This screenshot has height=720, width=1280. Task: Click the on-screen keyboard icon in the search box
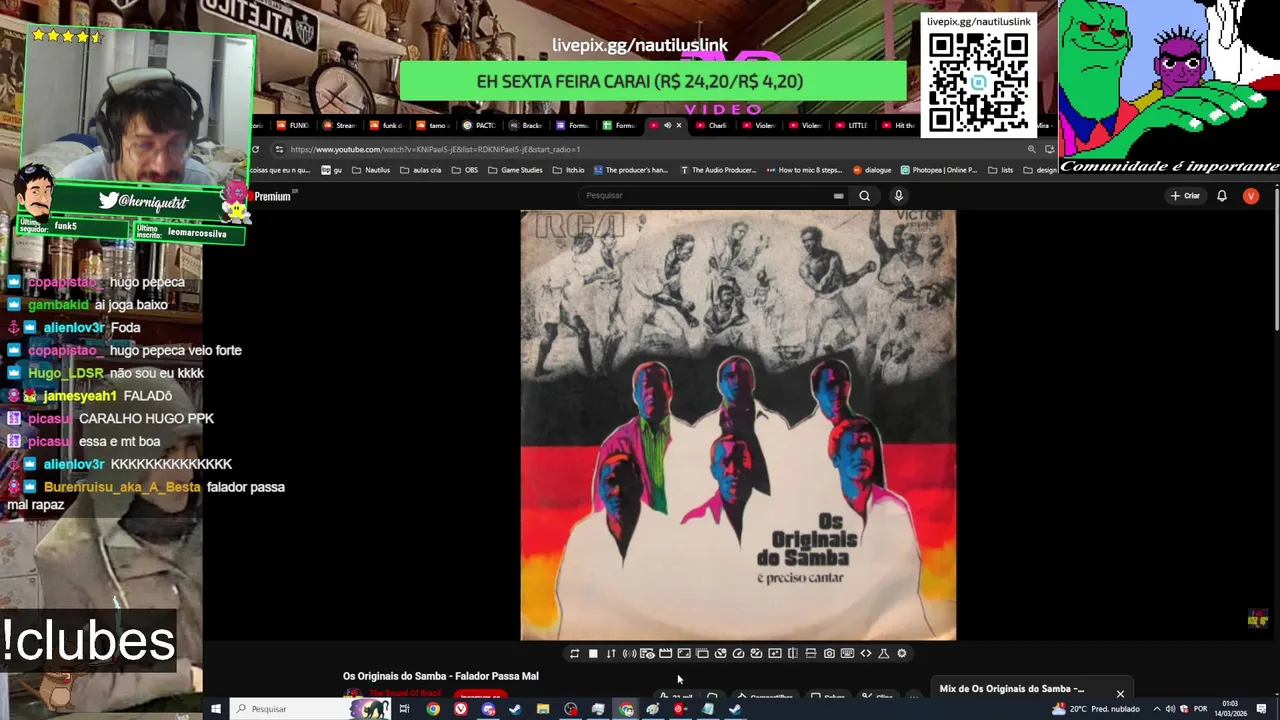coord(838,196)
